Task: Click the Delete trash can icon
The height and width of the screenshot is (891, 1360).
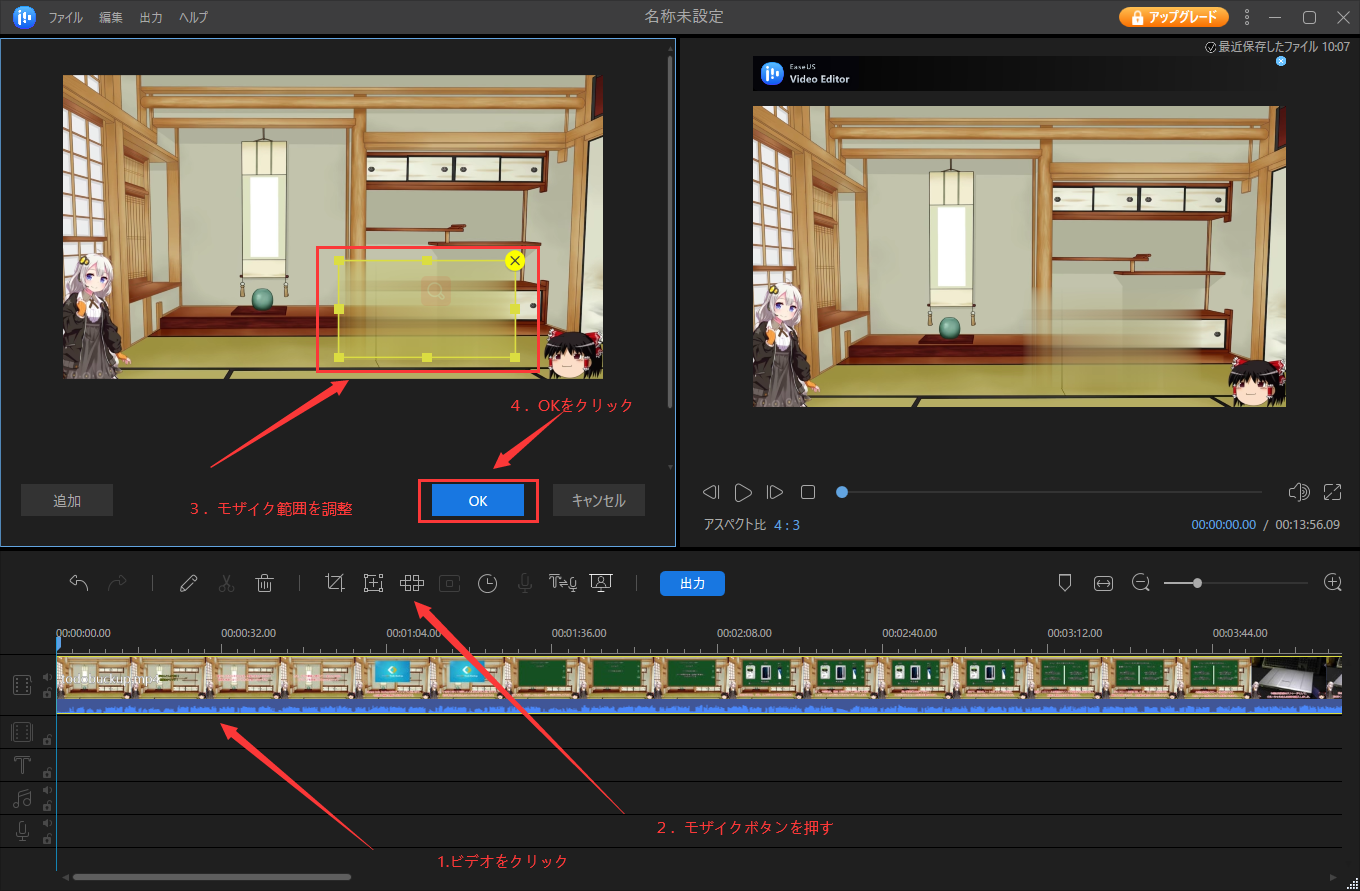Action: point(264,583)
